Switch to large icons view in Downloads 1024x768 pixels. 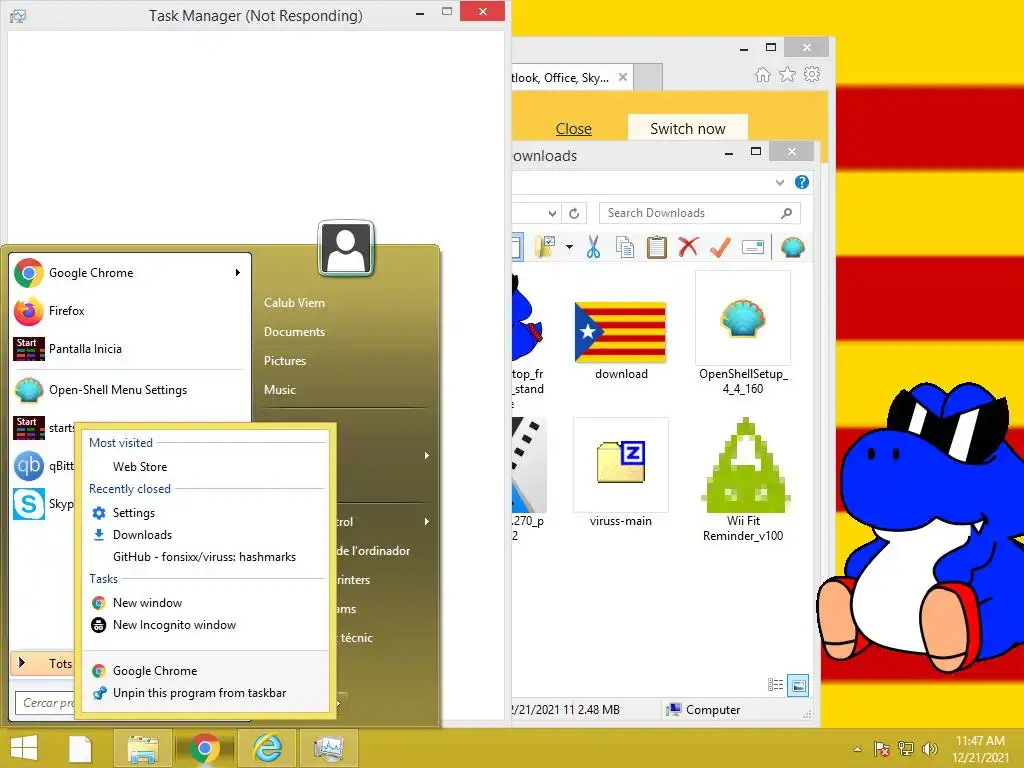798,685
